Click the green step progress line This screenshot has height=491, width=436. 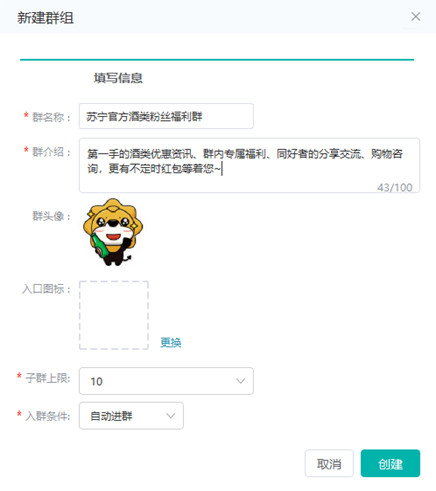pos(217,60)
